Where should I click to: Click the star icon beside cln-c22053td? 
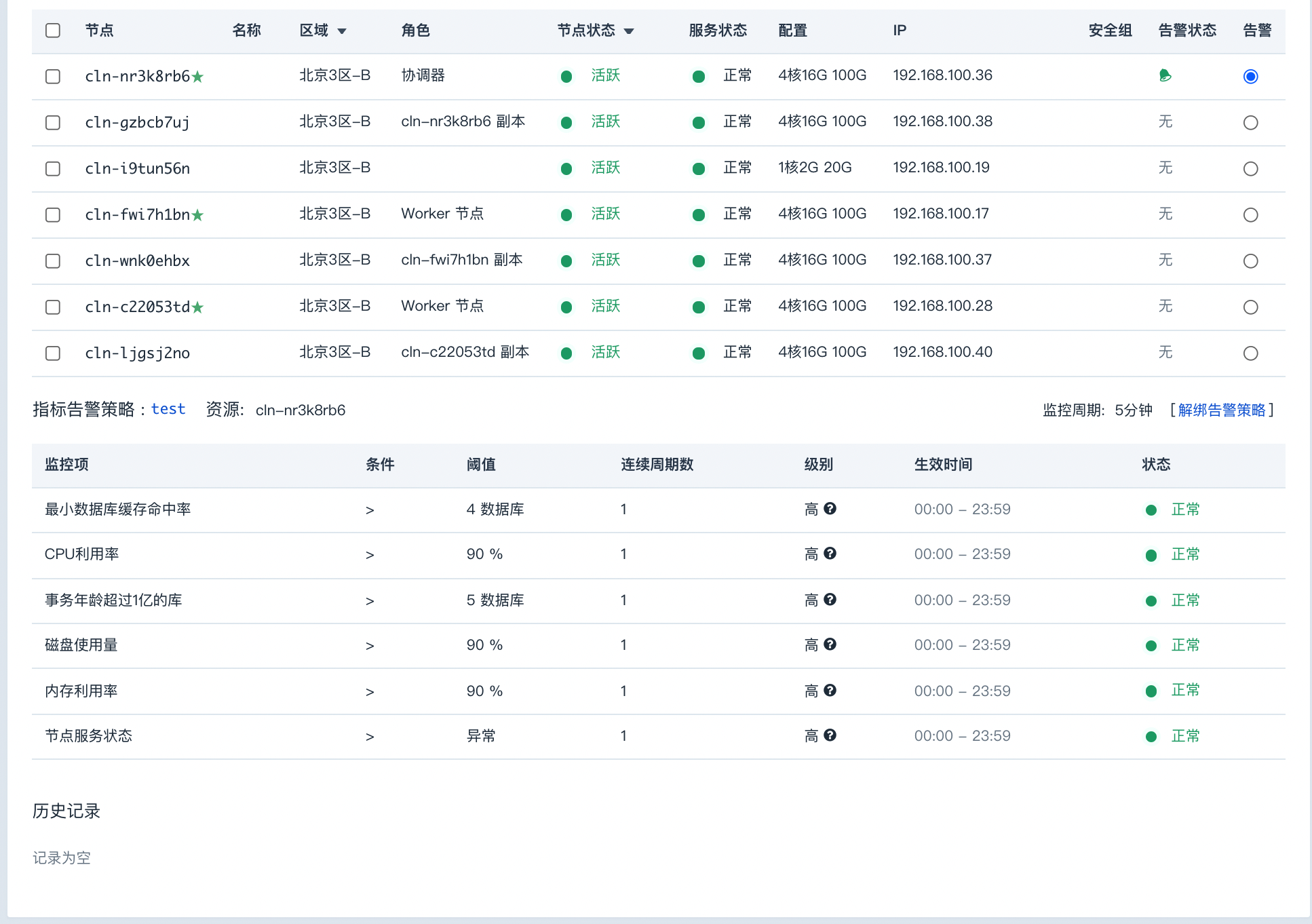197,307
